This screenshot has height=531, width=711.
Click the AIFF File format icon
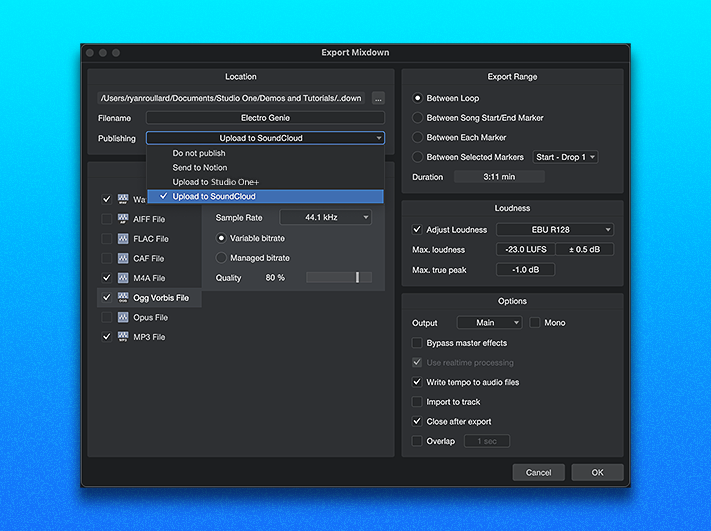[123, 219]
